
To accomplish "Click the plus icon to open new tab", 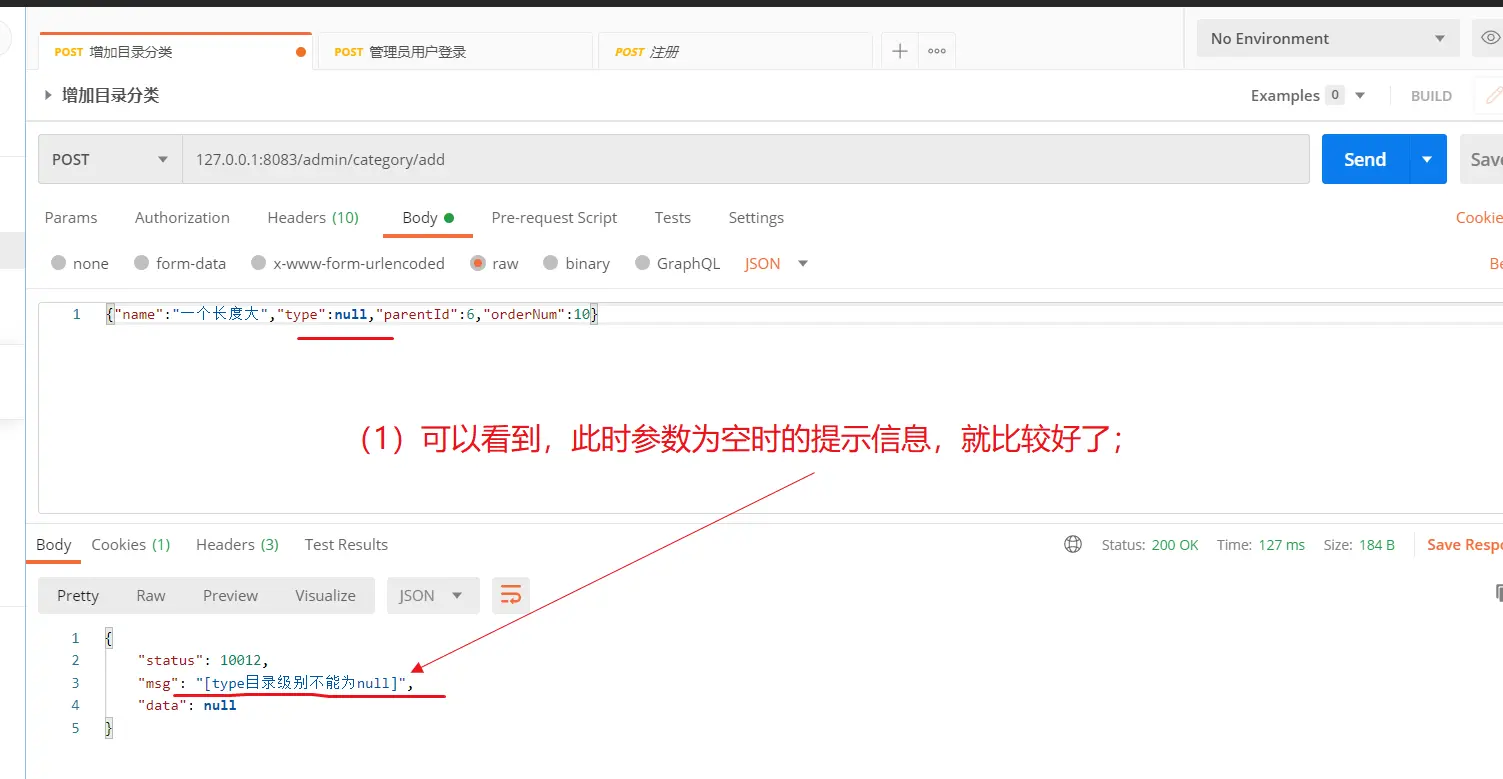I will (x=900, y=51).
